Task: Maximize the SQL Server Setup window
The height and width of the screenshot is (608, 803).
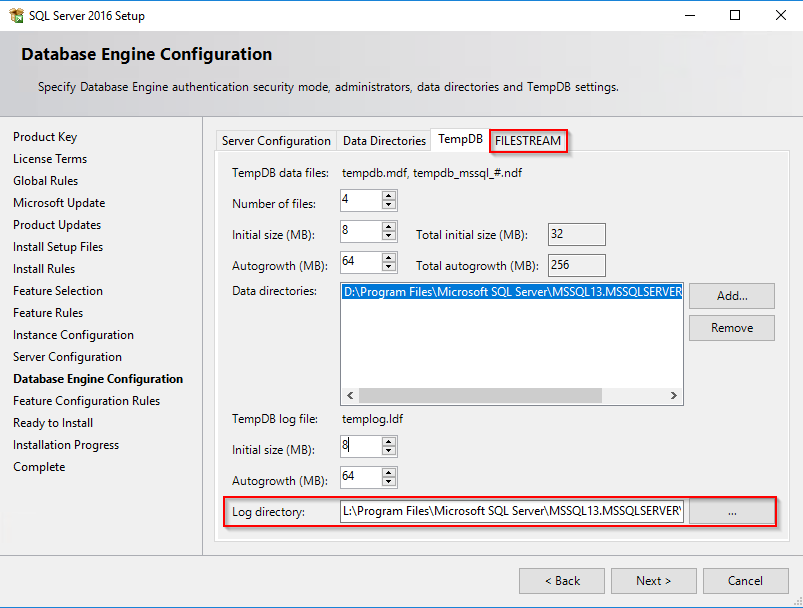Action: click(735, 15)
